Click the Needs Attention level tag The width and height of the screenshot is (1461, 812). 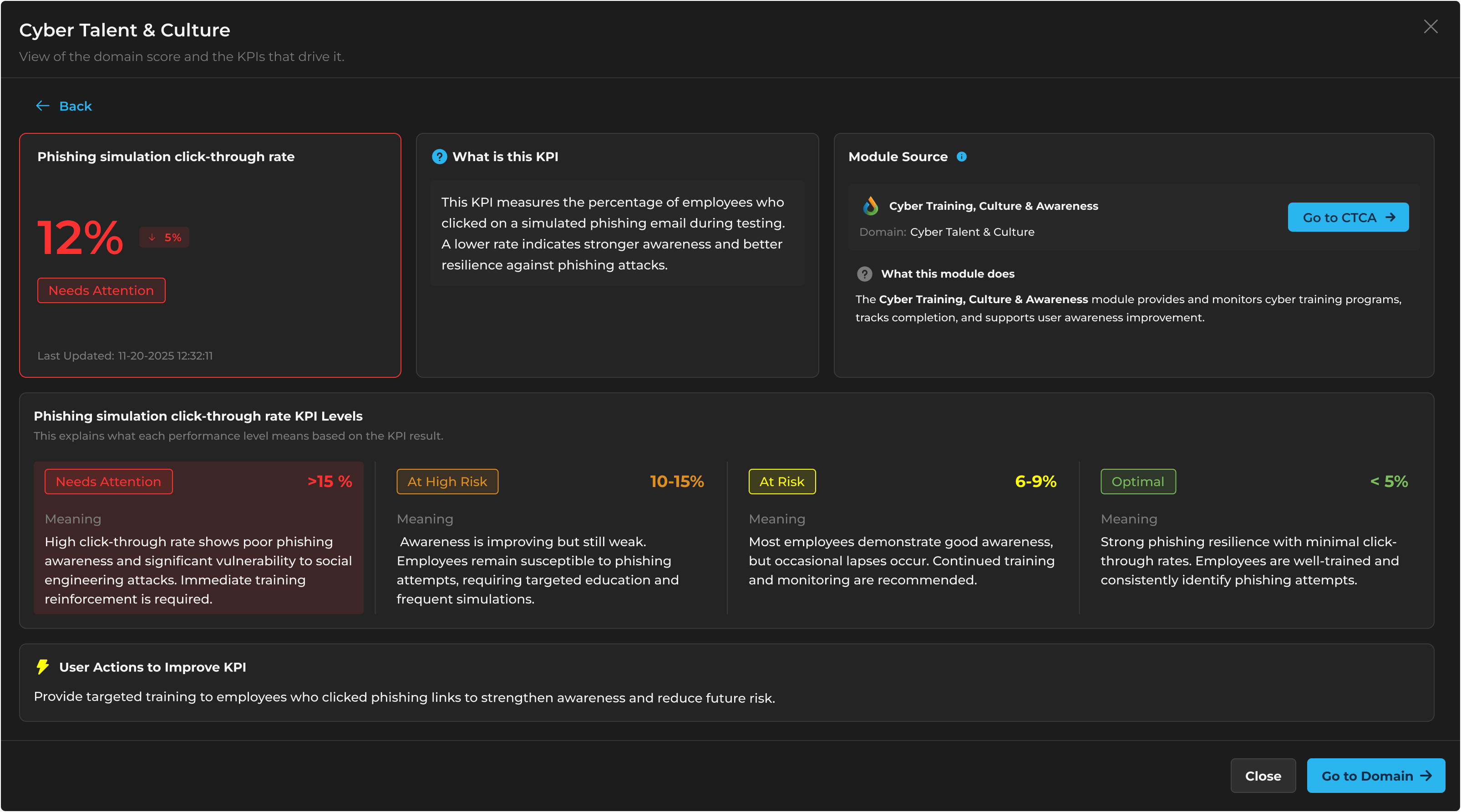pos(108,482)
